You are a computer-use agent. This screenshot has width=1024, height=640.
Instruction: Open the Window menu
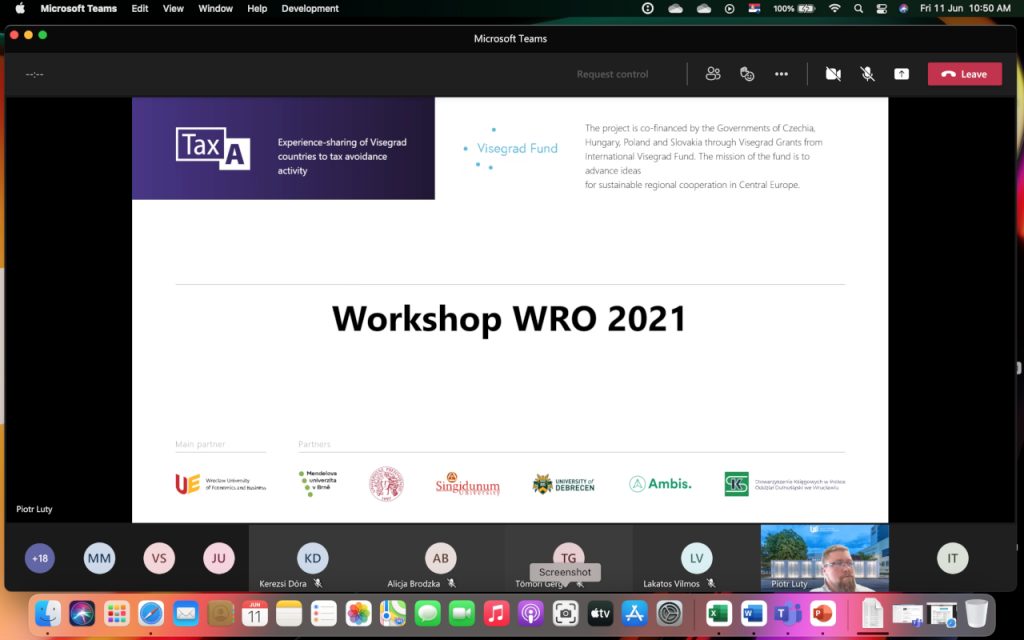(x=215, y=8)
